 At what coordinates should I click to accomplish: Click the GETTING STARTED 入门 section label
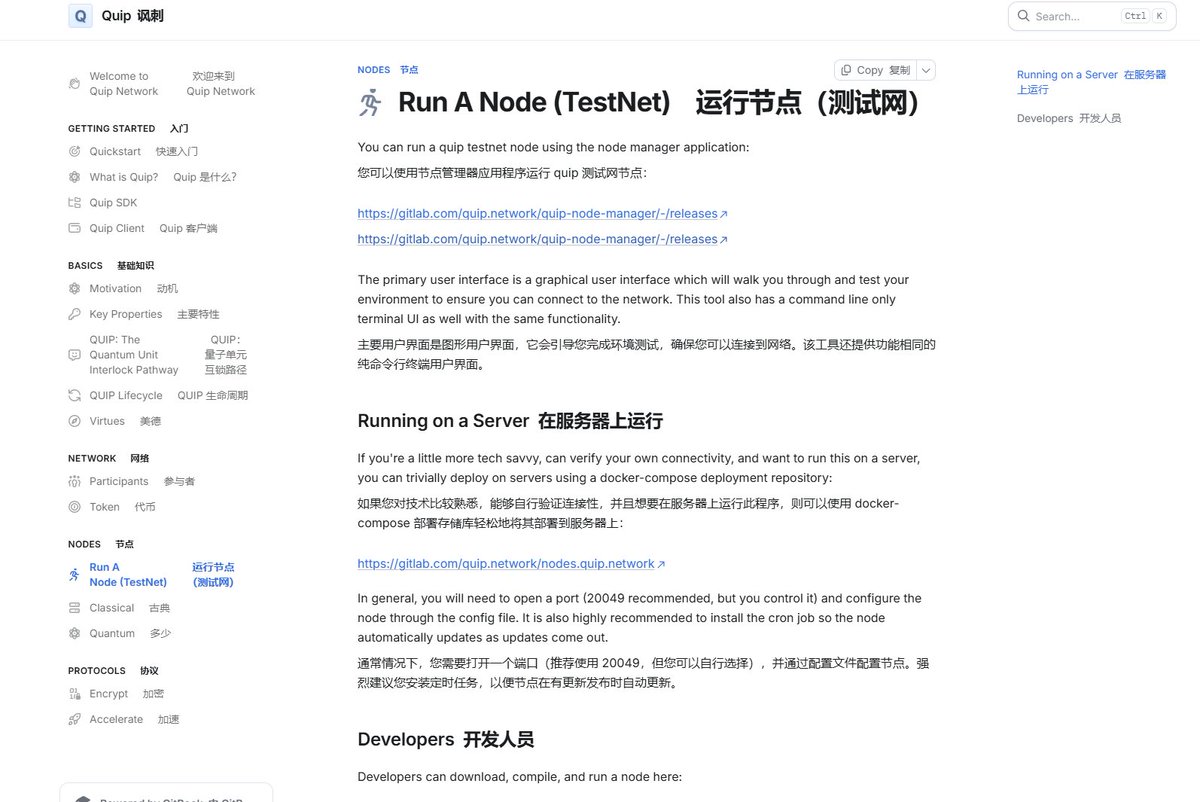click(128, 129)
